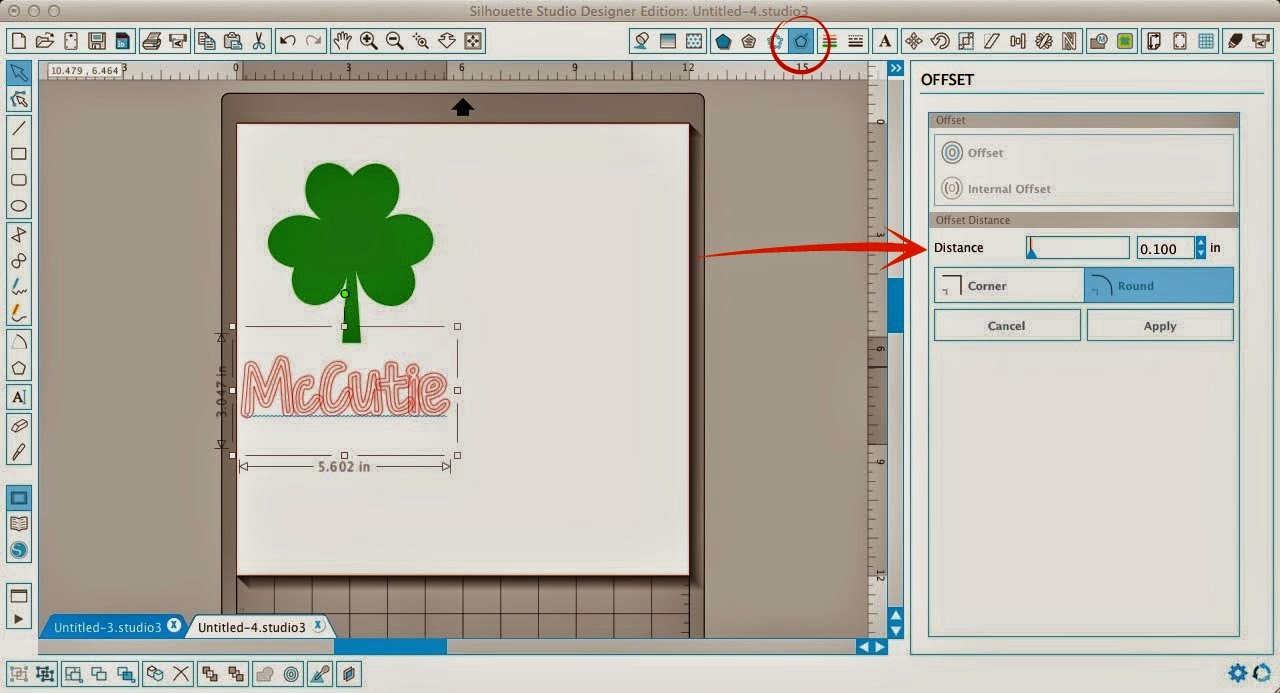Select the Text tool in left toolbar
Screen dimensions: 1280x693
click(18, 397)
